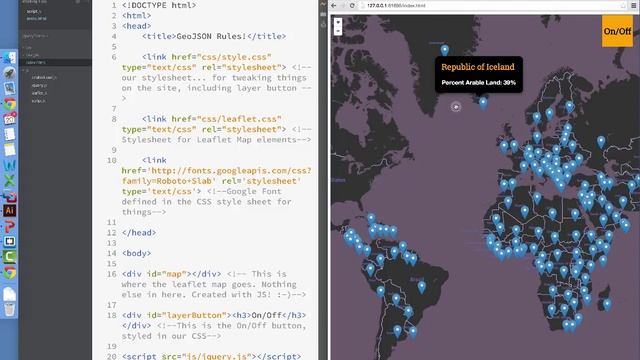This screenshot has height=360, width=640.
Task: Launch Microsoft Word from the dock
Action: pyautogui.click(x=9, y=165)
